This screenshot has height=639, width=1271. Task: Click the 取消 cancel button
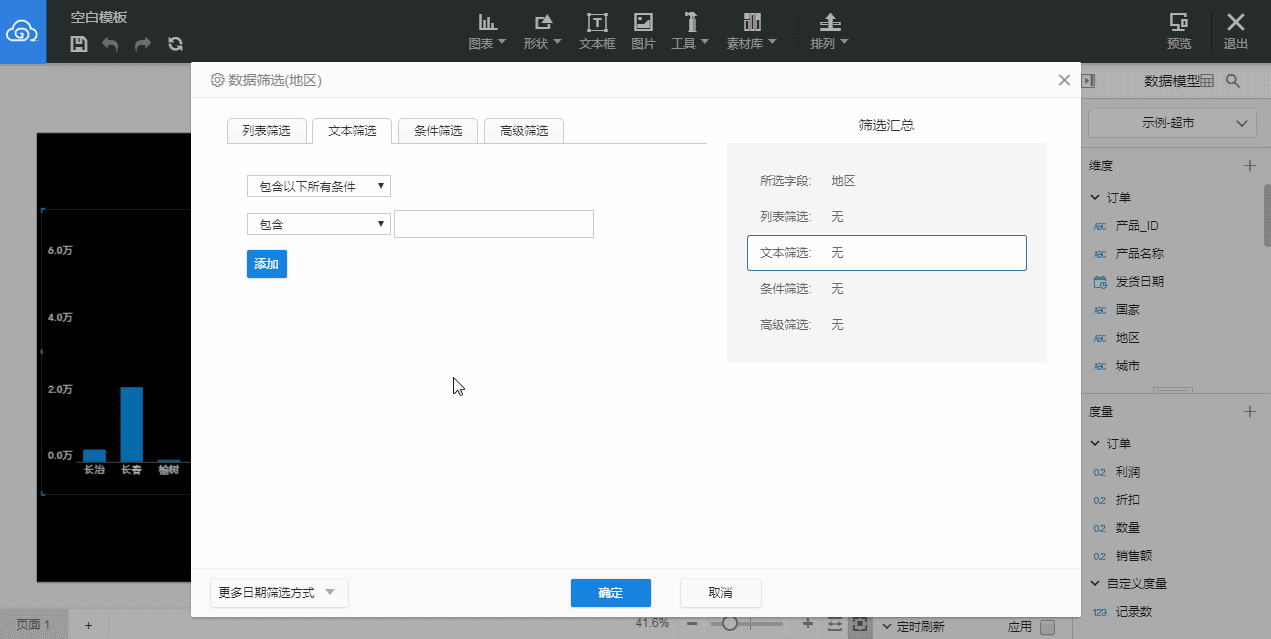[721, 593]
